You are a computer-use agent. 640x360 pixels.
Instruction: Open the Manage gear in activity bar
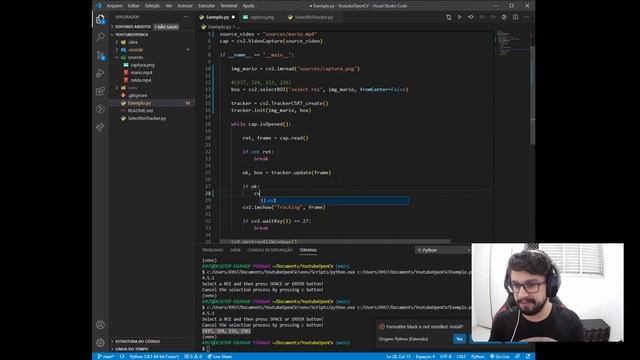[100, 343]
